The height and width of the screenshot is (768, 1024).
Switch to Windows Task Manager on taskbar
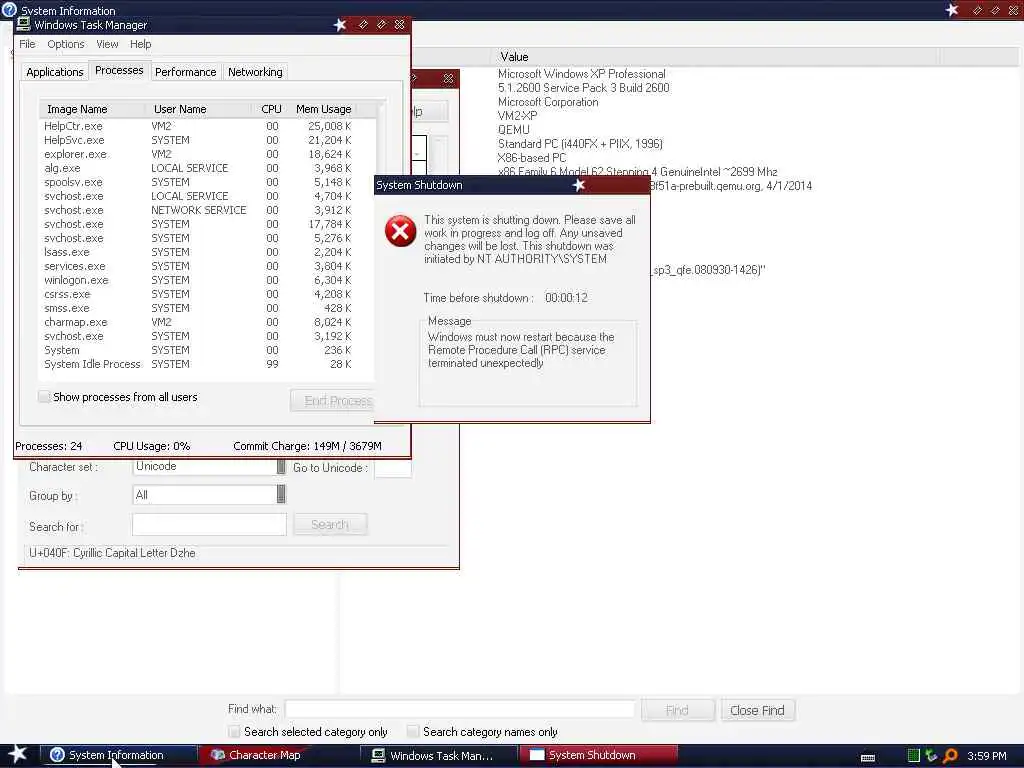[x=438, y=755]
